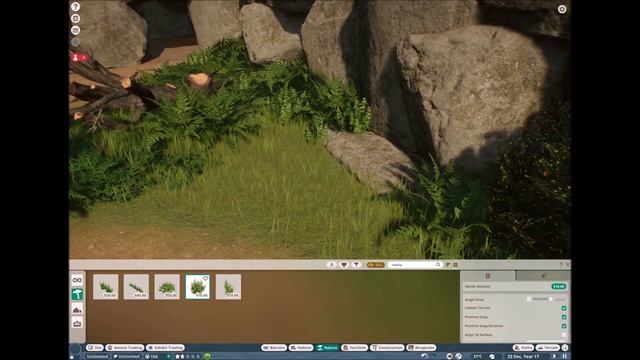Viewport: 640px width, 360px height.
Task: Select the fifth plant thumbnail
Action: [228, 287]
